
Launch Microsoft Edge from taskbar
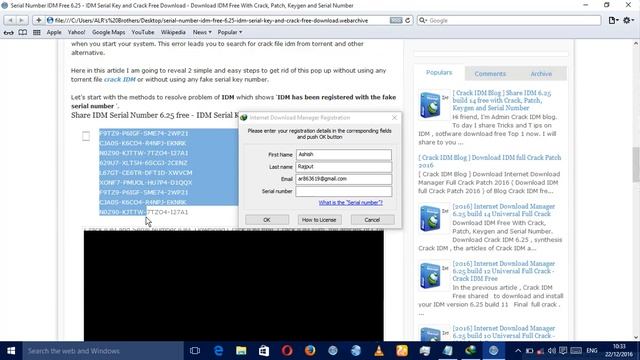pyautogui.click(x=218, y=351)
